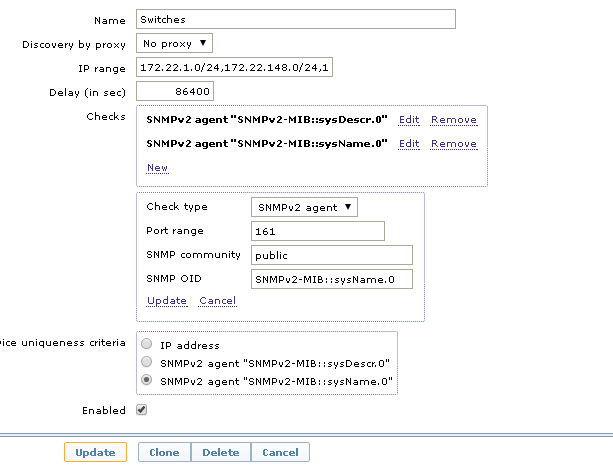Remove the sysDescr.0 SNMPv2 check
This screenshot has height=467, width=613.
[453, 120]
